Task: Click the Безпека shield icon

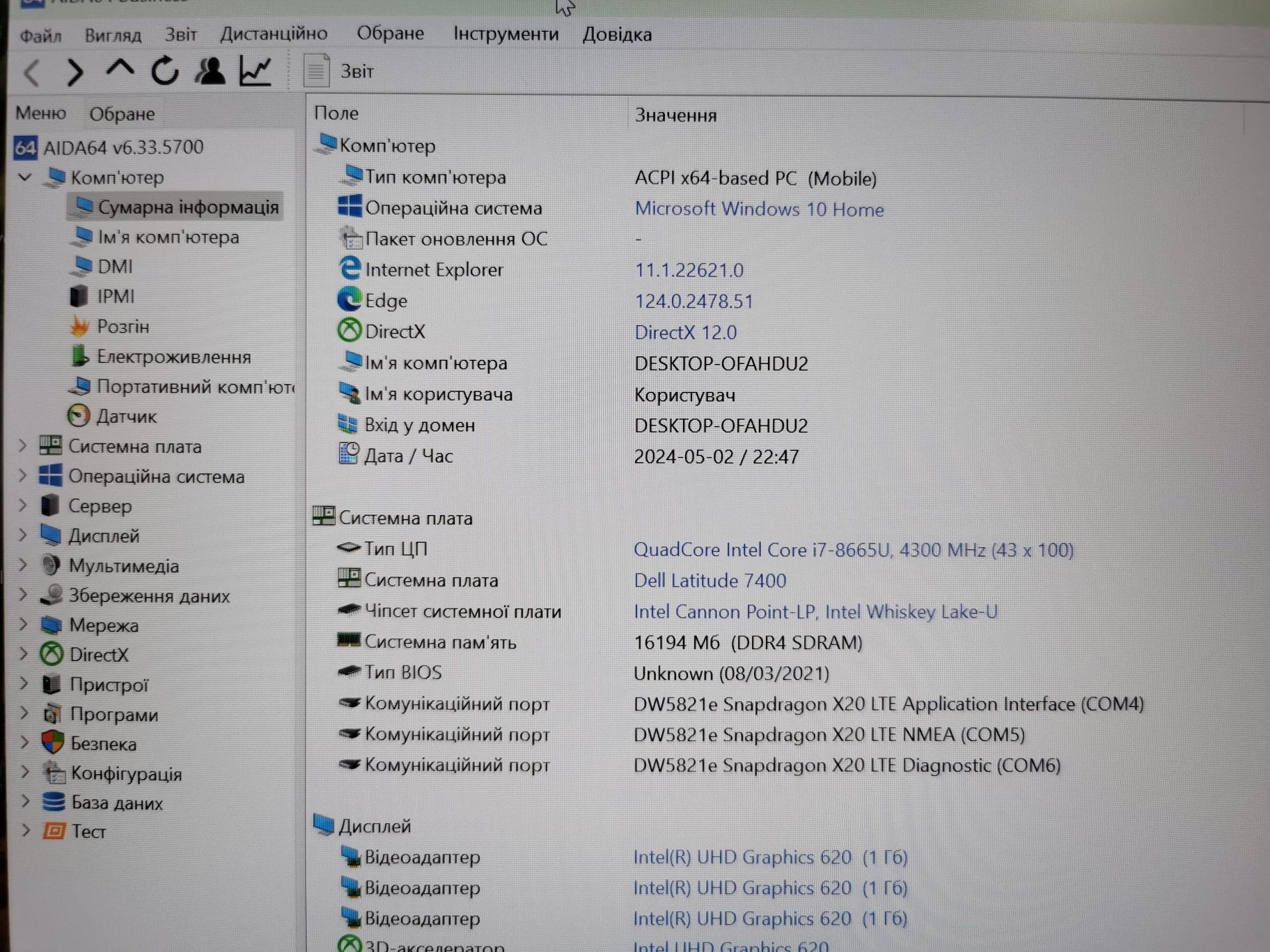Action: (53, 743)
